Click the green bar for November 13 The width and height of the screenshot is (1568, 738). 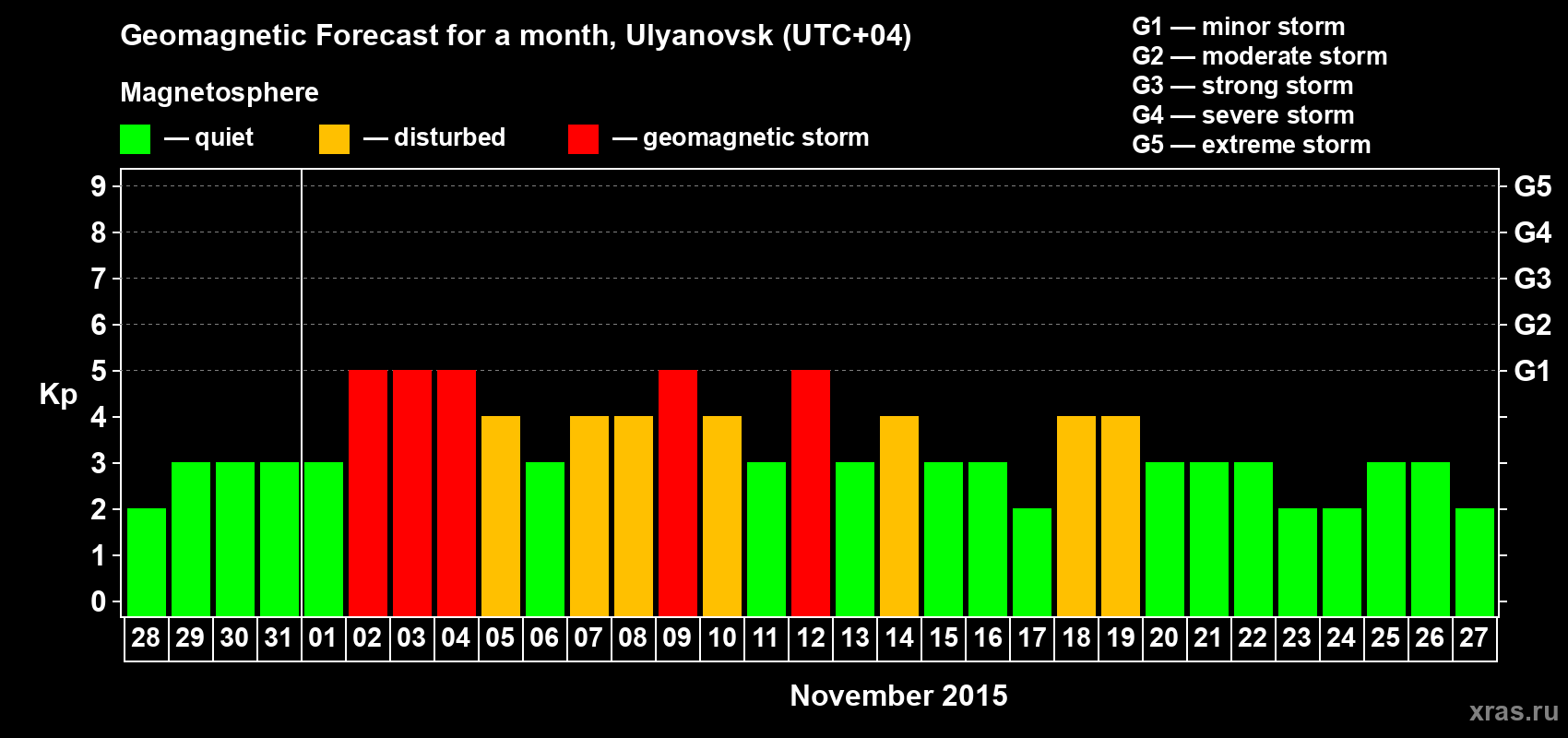[855, 539]
